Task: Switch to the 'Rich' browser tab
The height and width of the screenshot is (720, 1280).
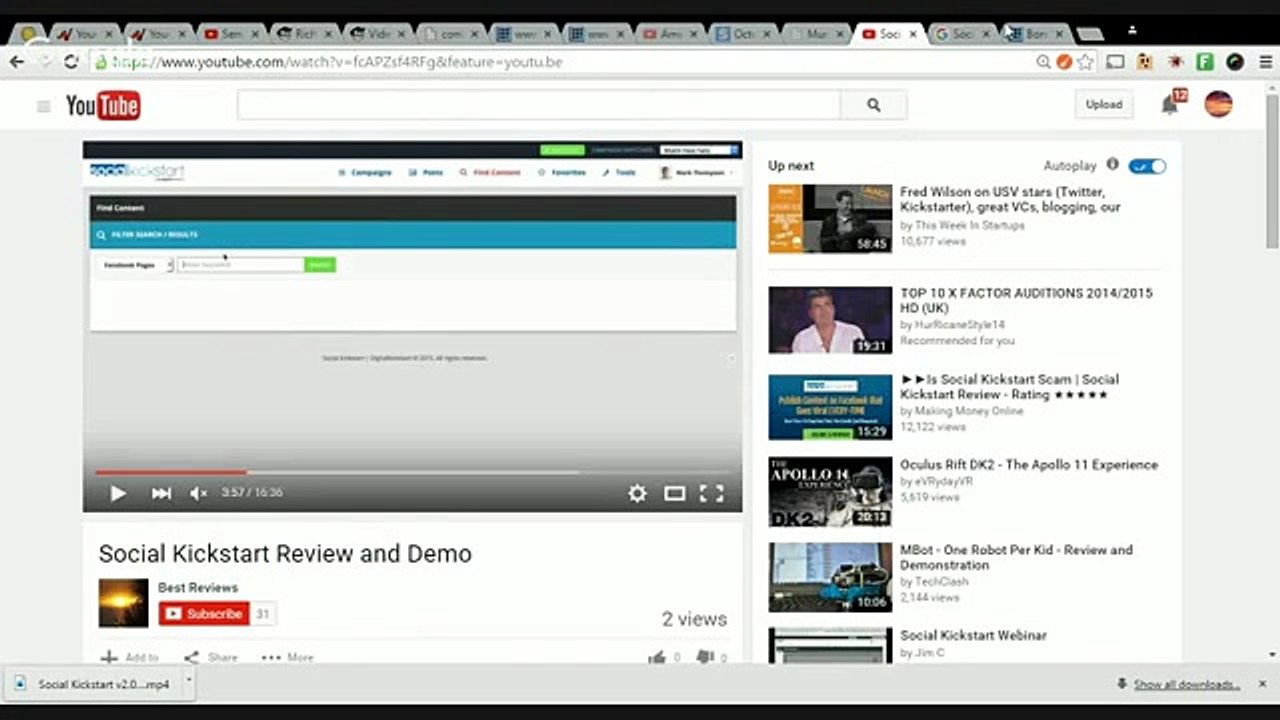Action: coord(304,34)
